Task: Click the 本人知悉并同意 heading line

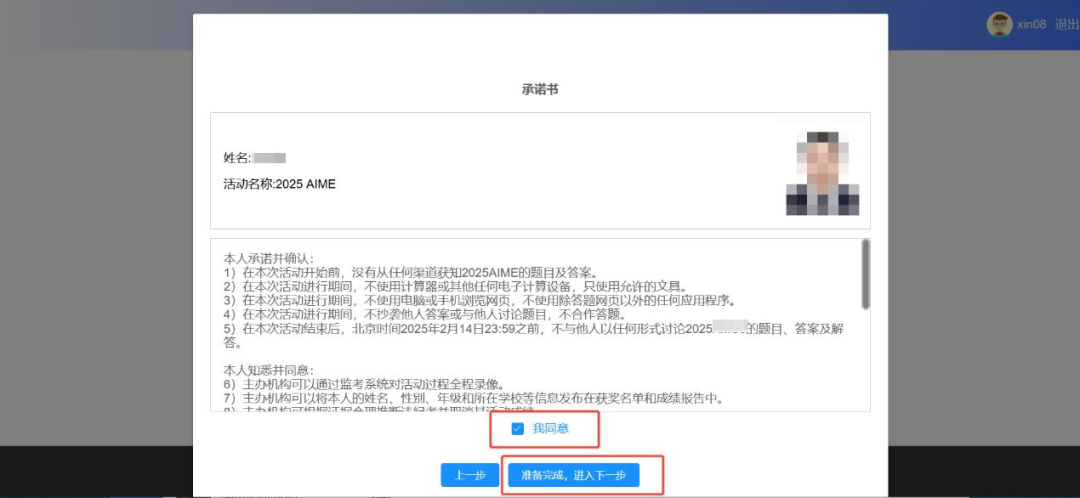Action: (x=269, y=369)
